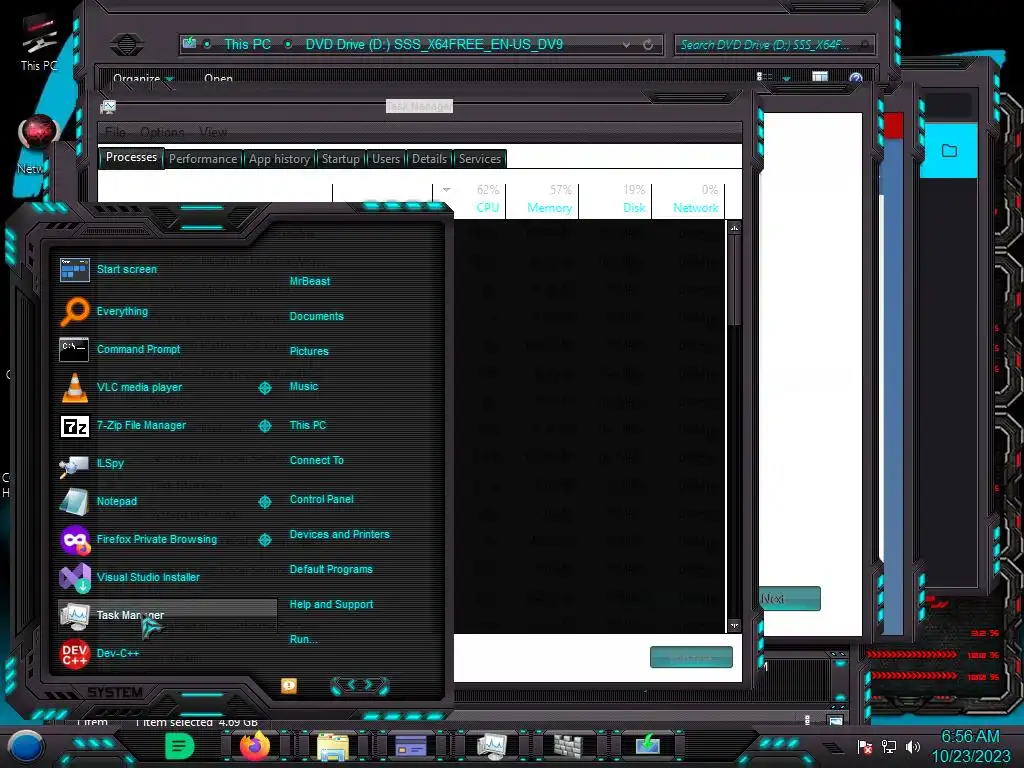The image size is (1024, 768).
Task: Click the left arrow at start menu bottom
Action: tap(350, 685)
